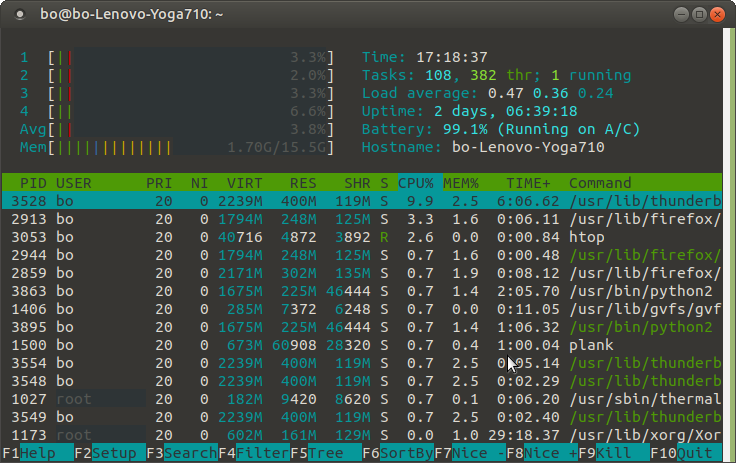Click F8 Nice + button
This screenshot has height=463, width=736.
coord(542,453)
